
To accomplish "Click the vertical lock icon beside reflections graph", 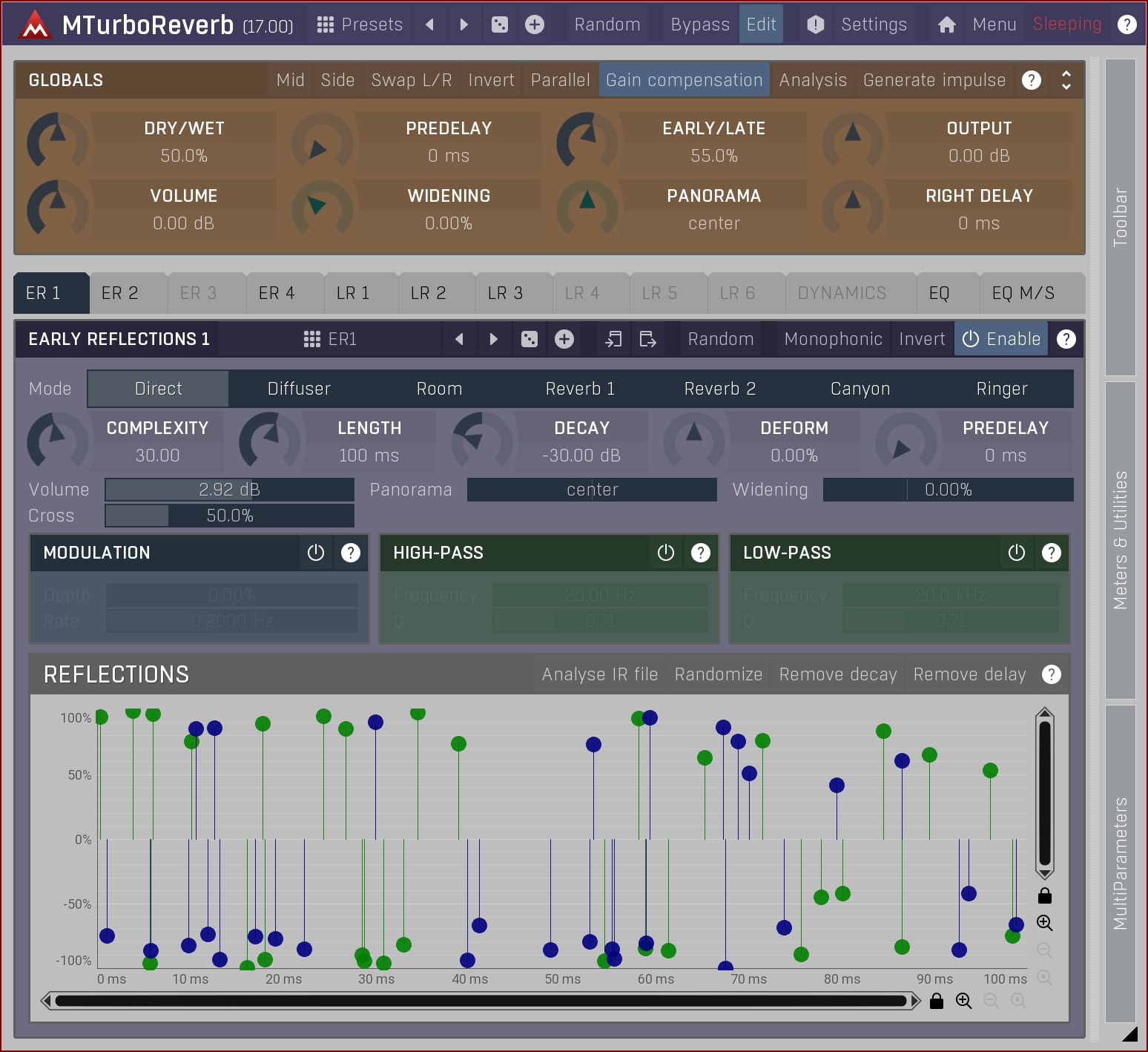I will (1045, 895).
